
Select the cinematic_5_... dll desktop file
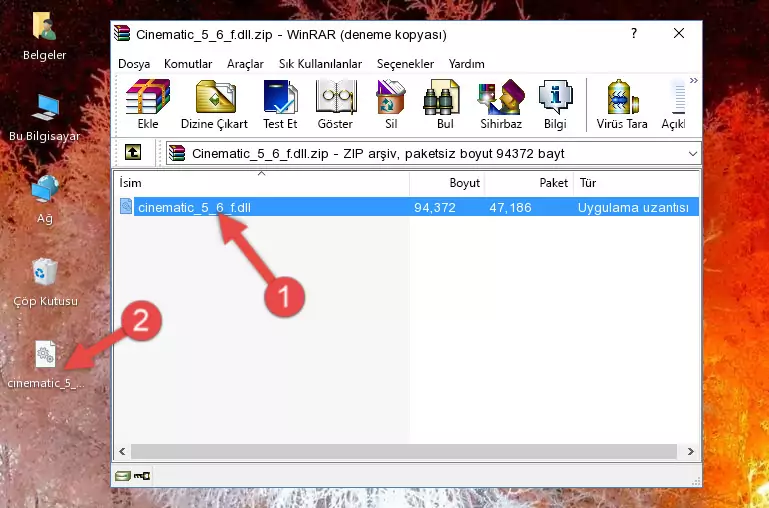tap(46, 365)
